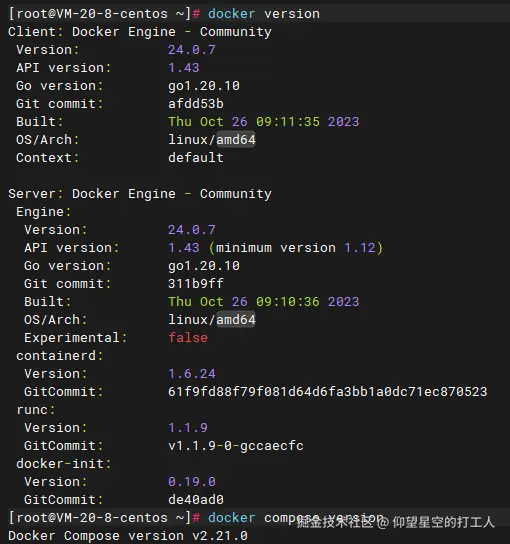Click Git commit hash afdd53b
This screenshot has height=544, width=510.
[196, 104]
